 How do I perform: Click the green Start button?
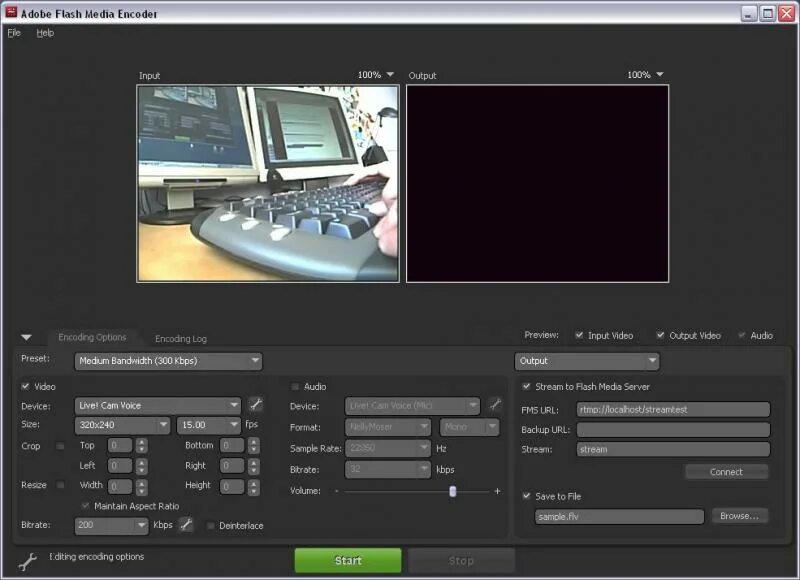348,561
